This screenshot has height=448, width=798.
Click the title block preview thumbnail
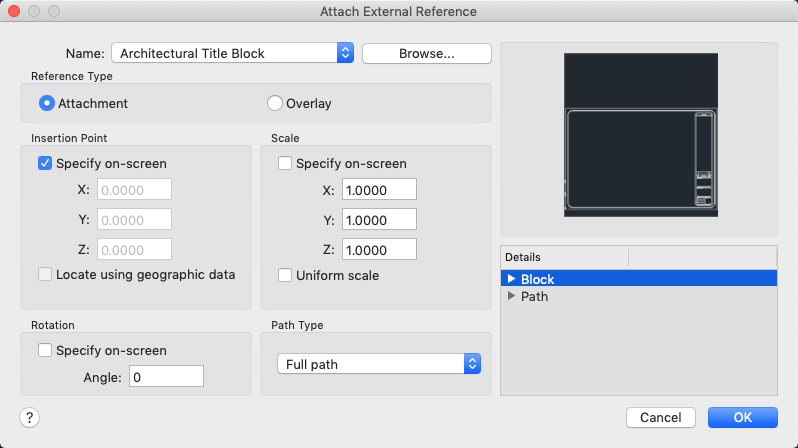639,135
